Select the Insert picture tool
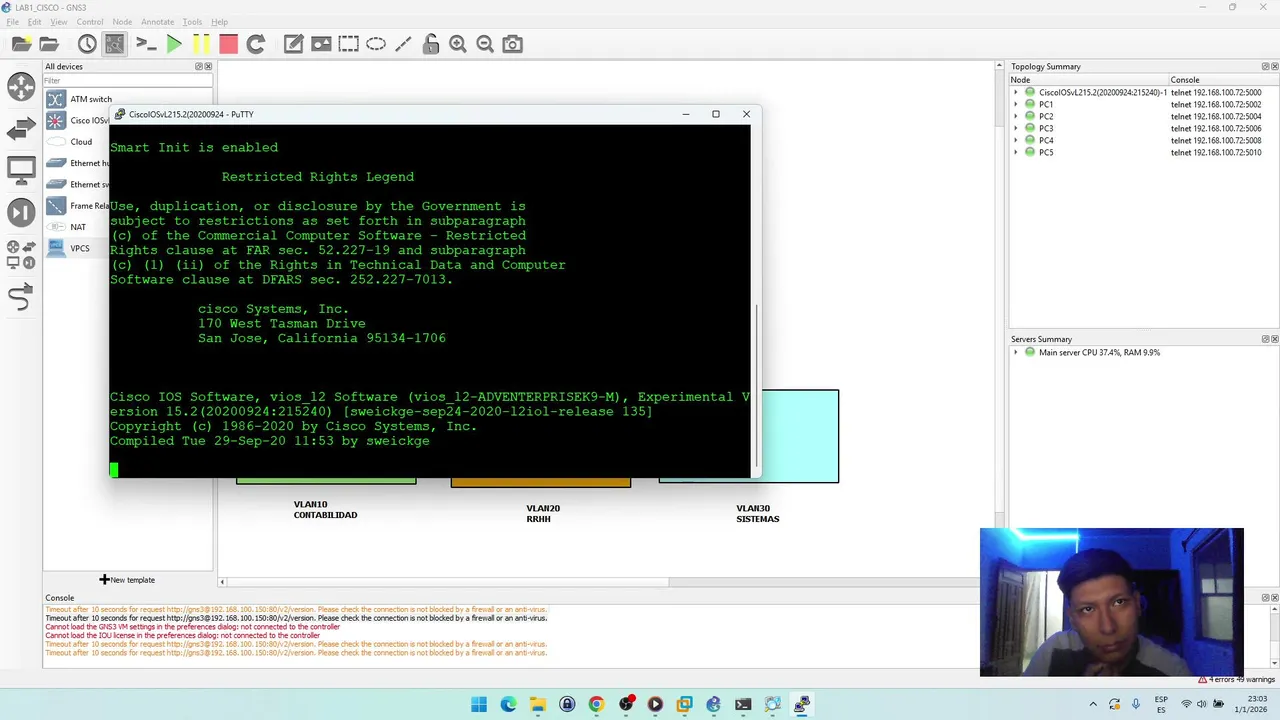 coord(321,44)
